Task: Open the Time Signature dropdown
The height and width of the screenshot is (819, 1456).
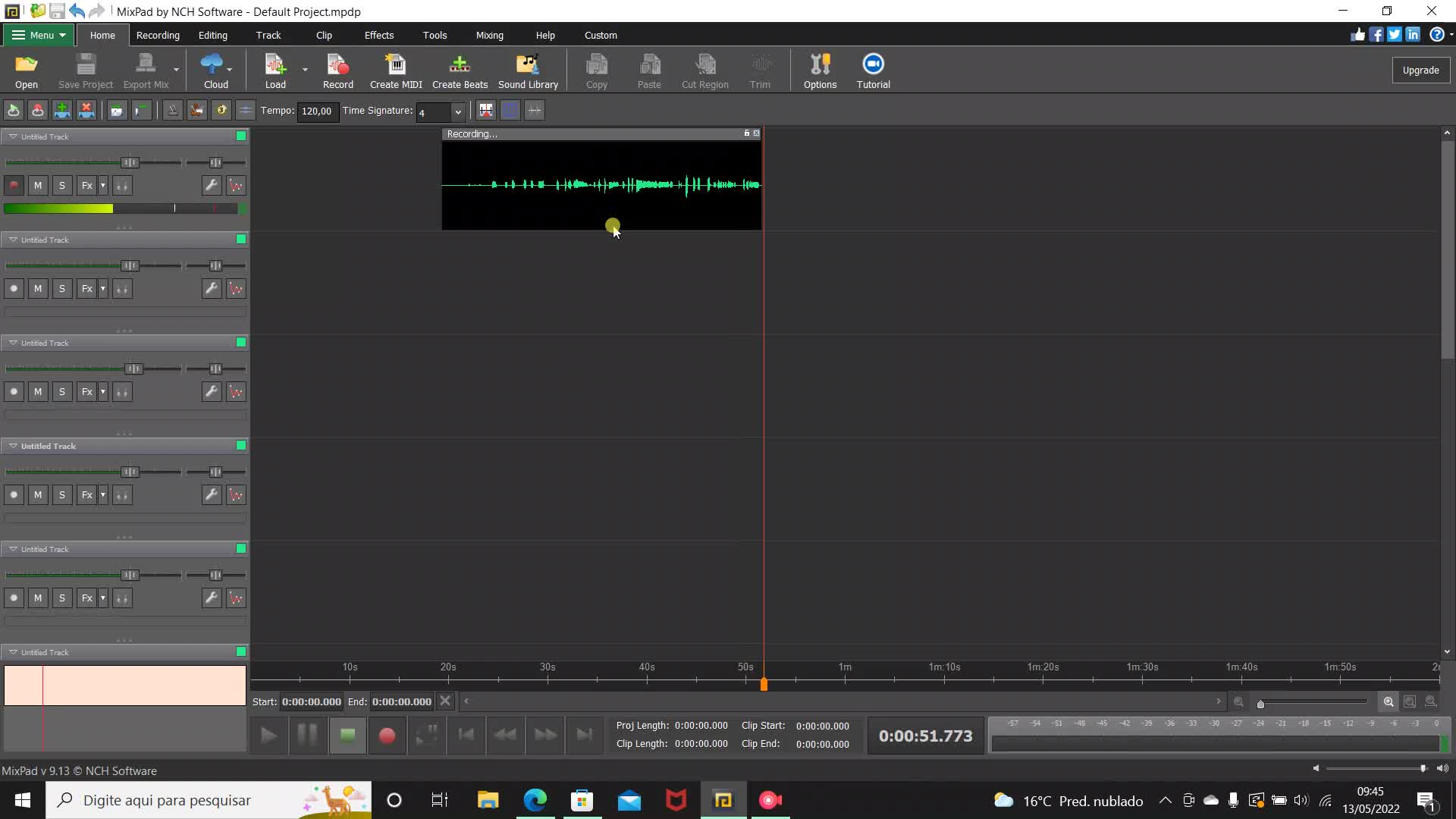Action: click(457, 111)
